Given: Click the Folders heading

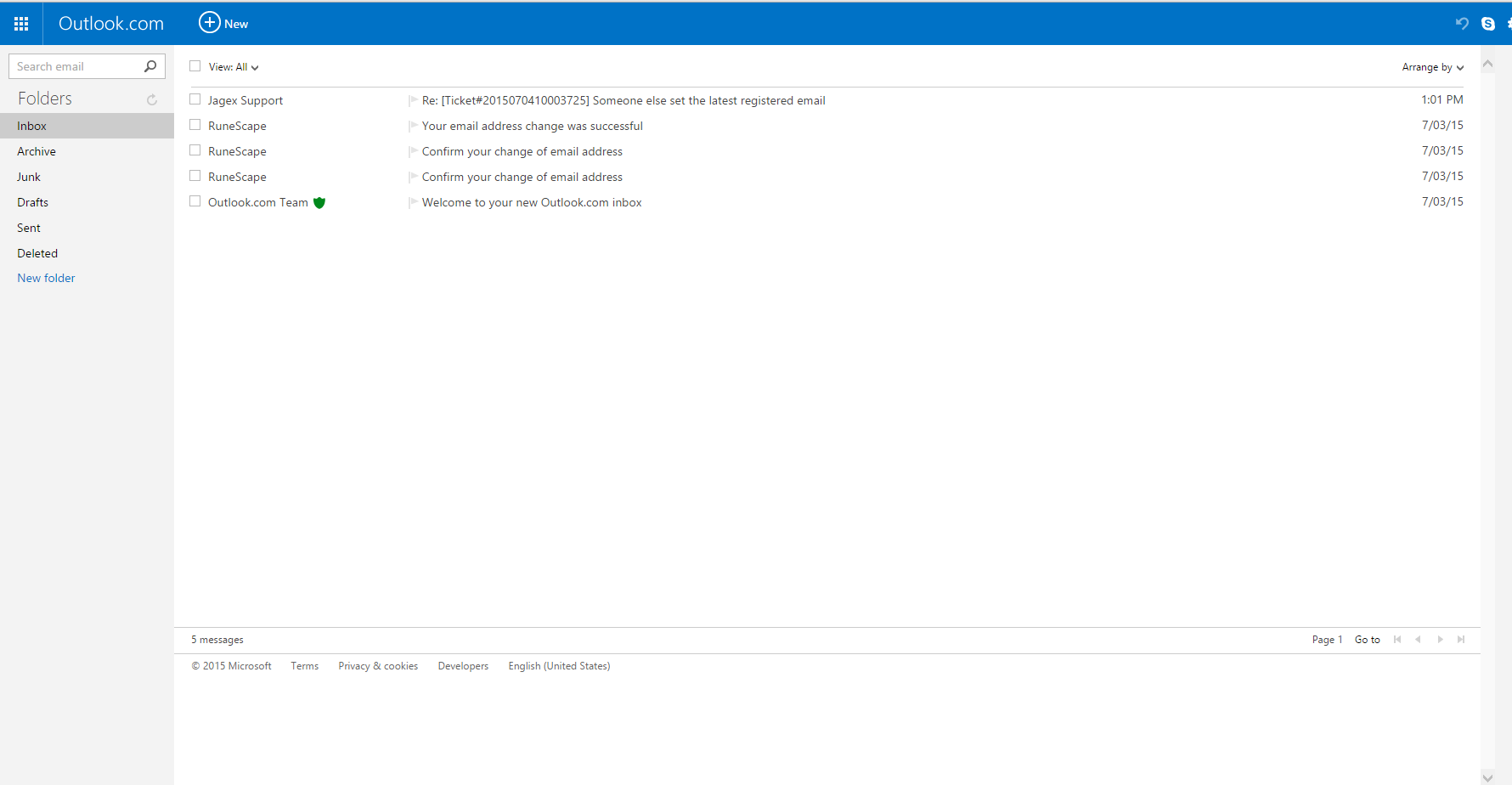Looking at the screenshot, I should click(45, 99).
